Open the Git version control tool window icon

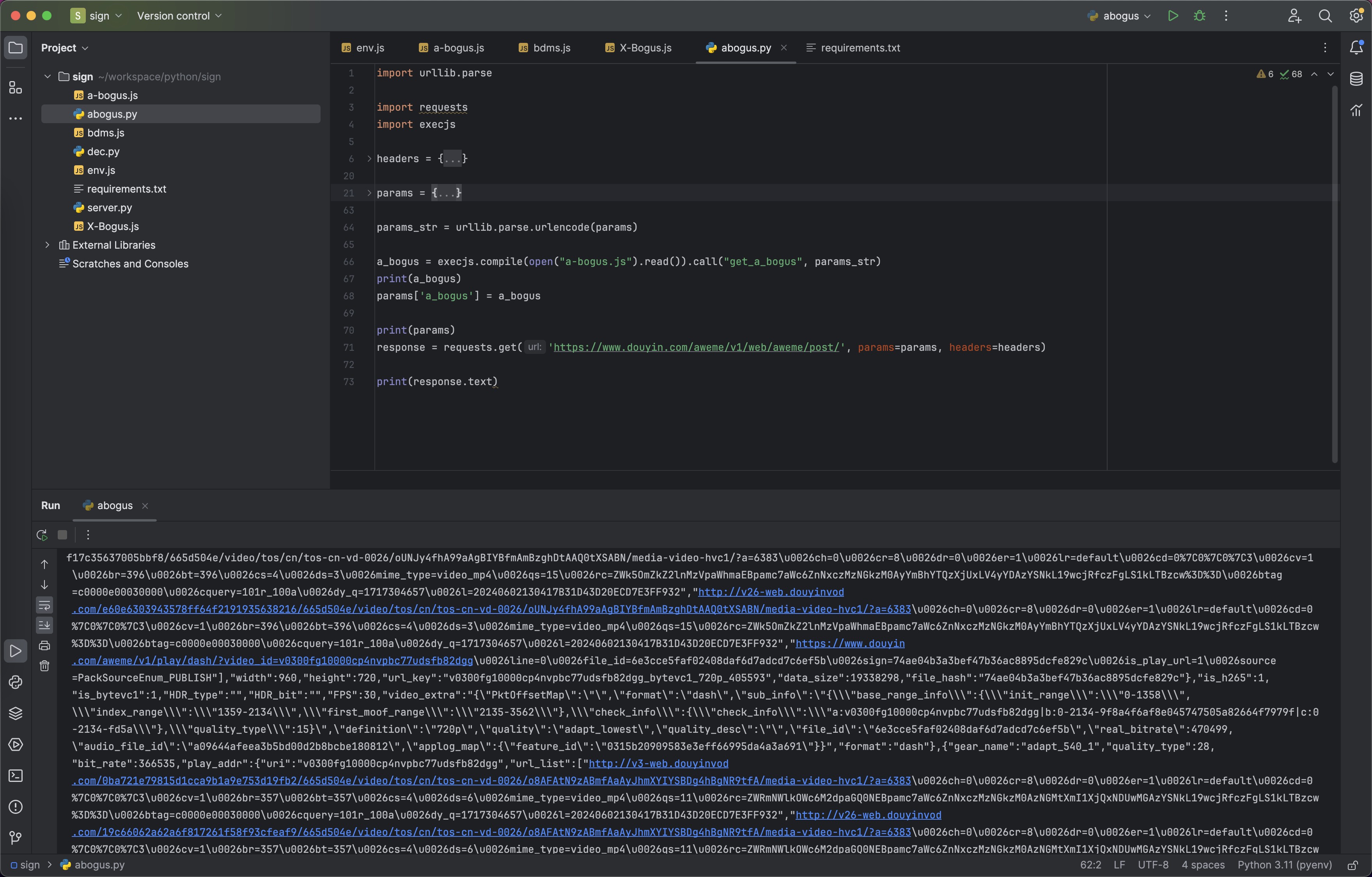point(15,838)
